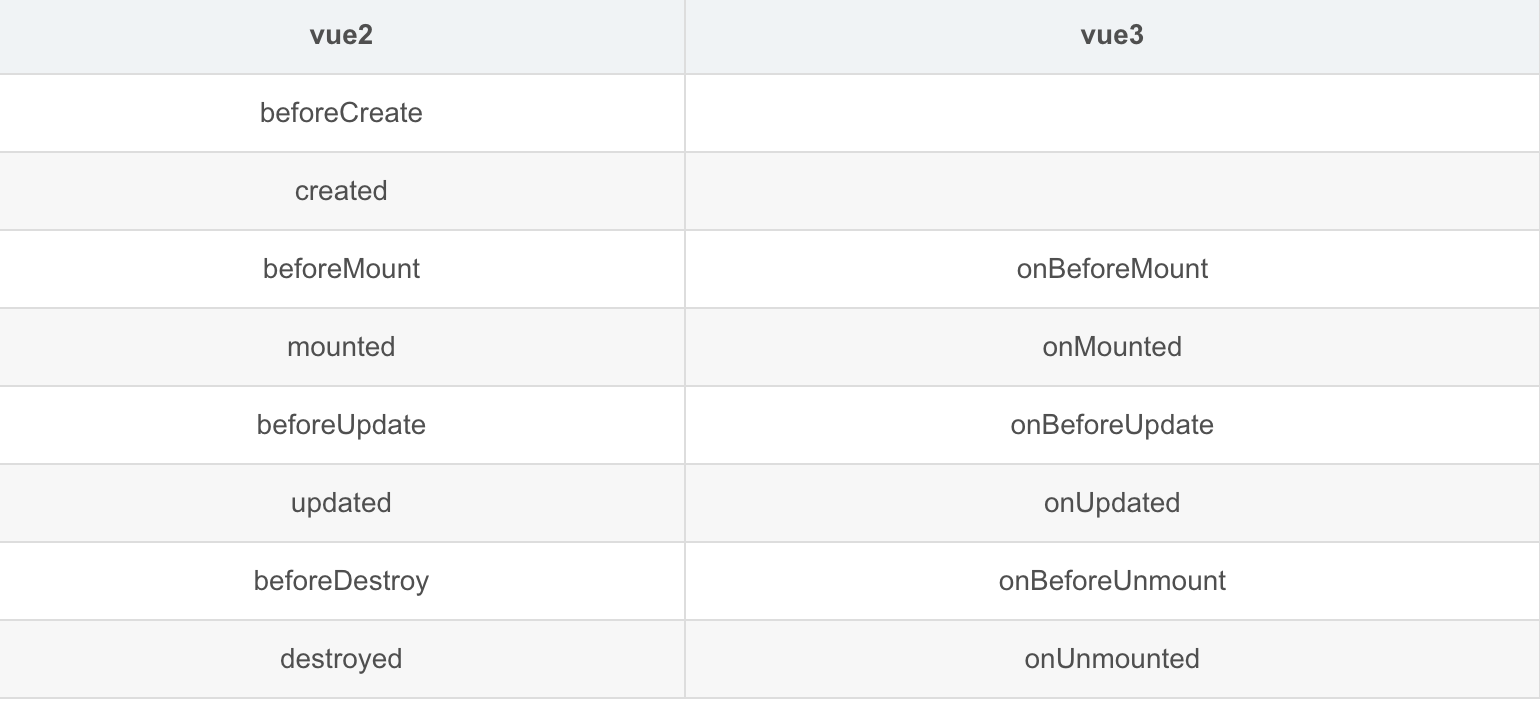
Task: Select the destroyed cell
Action: [x=341, y=659]
